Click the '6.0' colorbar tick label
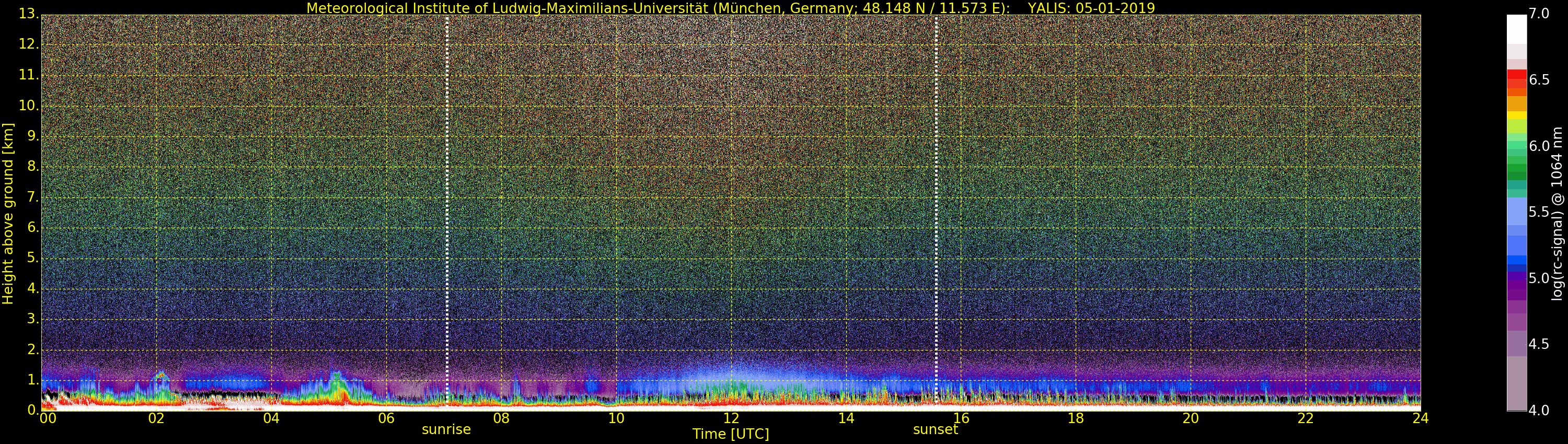Screen dimensions: 1568x444 [1539, 146]
